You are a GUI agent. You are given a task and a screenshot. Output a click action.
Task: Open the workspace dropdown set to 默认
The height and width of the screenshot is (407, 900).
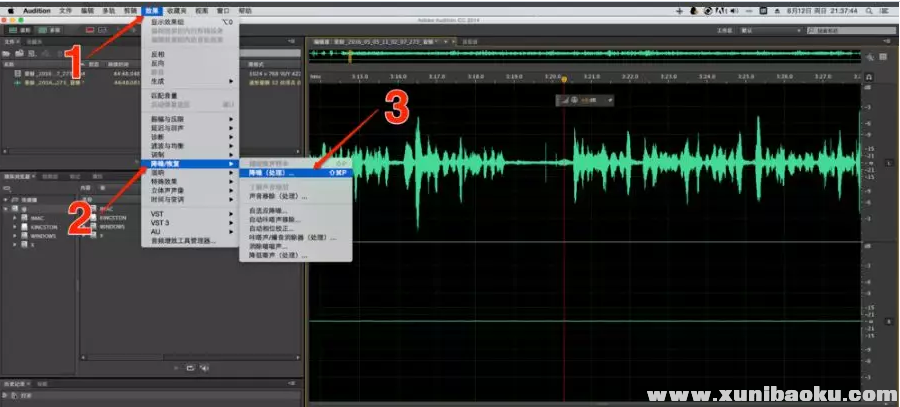pos(770,30)
